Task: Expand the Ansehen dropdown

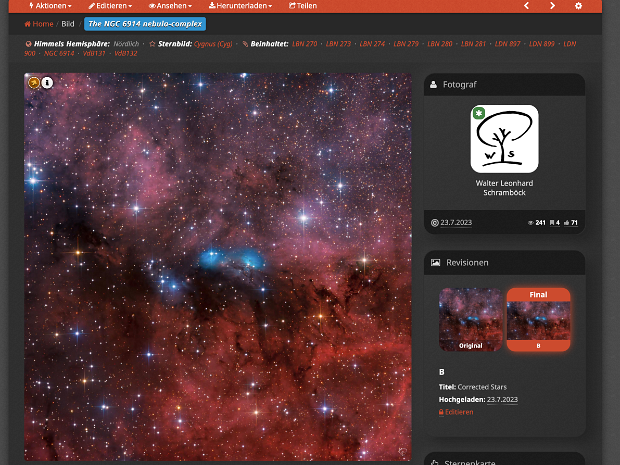Action: tap(170, 6)
